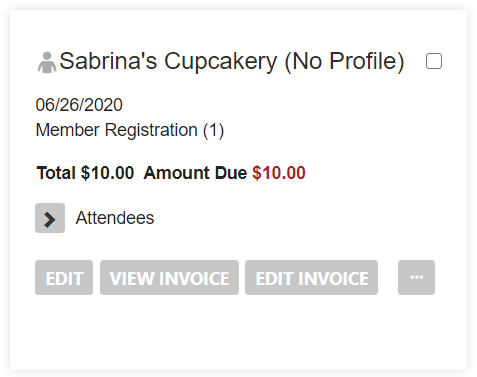The height and width of the screenshot is (377, 477).
Task: Open the three-dots more actions menu
Action: click(x=416, y=278)
